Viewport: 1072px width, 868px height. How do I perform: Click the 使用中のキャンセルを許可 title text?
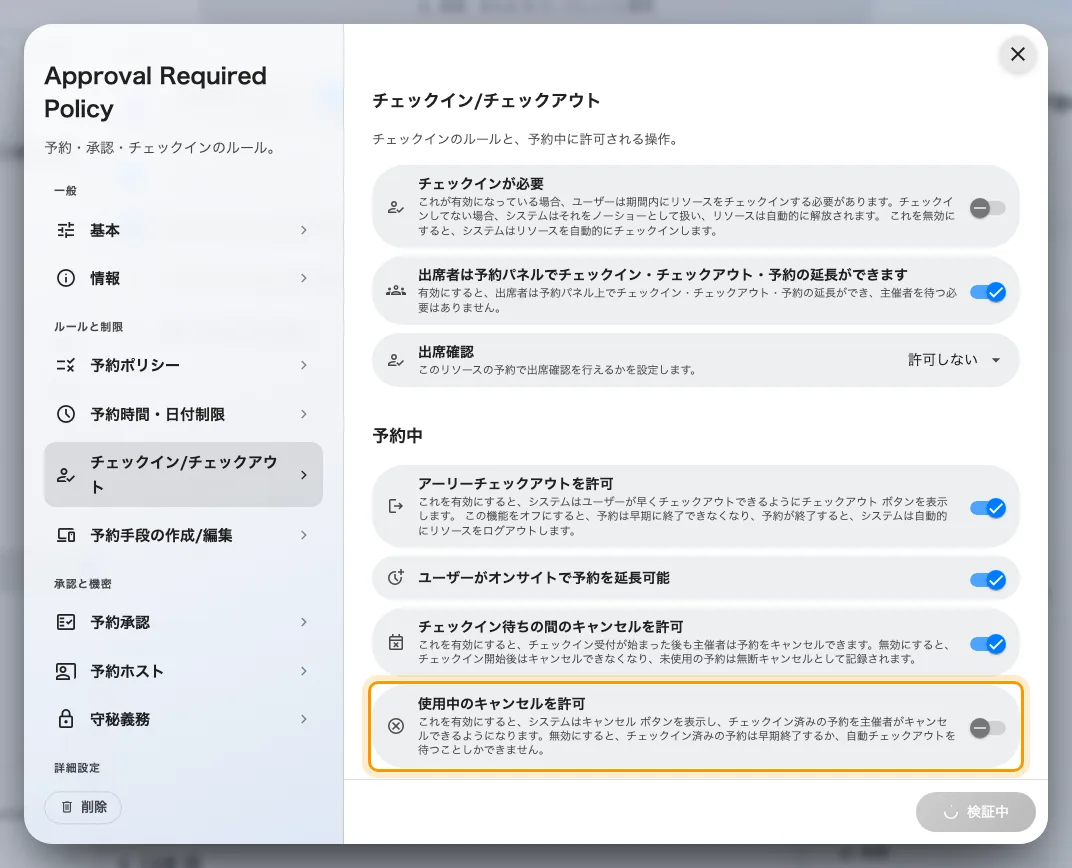click(502, 703)
